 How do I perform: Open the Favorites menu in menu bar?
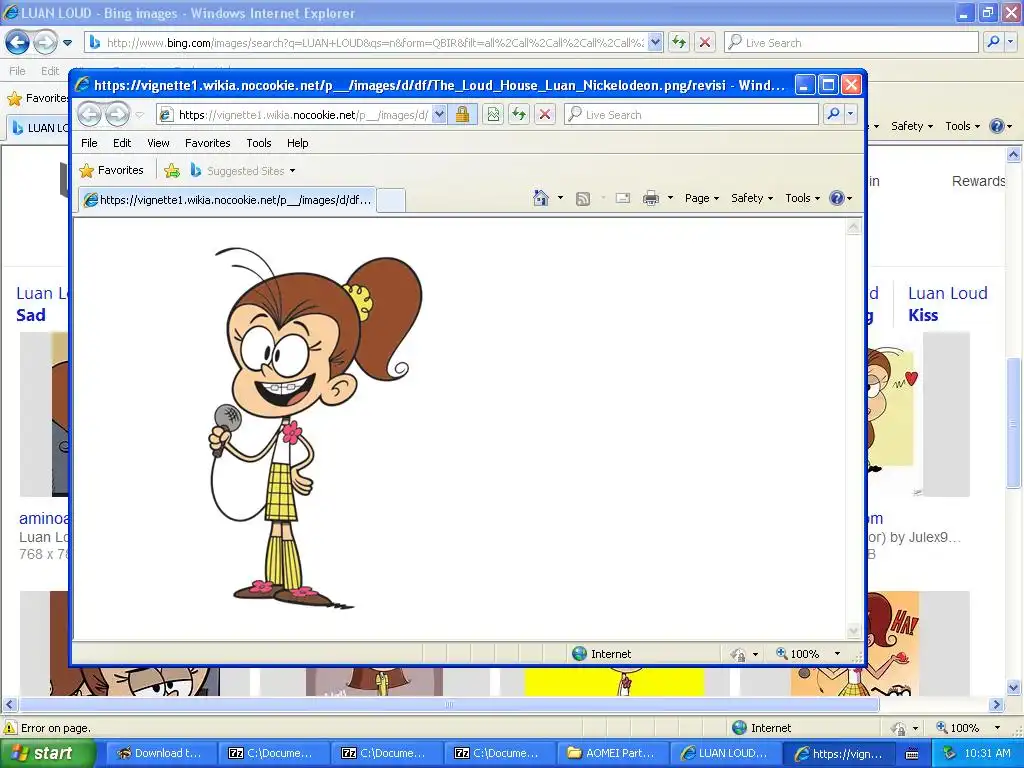tap(208, 143)
